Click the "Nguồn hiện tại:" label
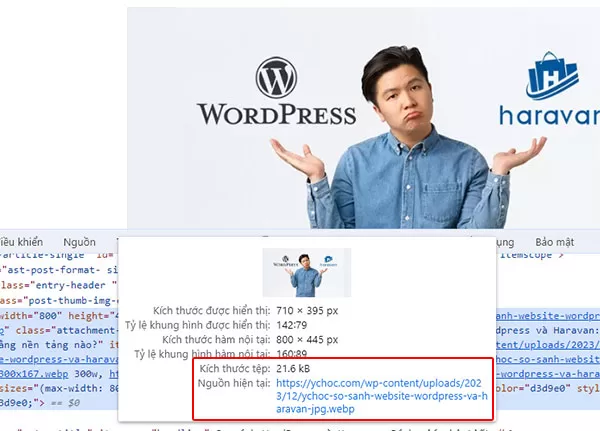This screenshot has height=431, width=600. pyautogui.click(x=234, y=383)
